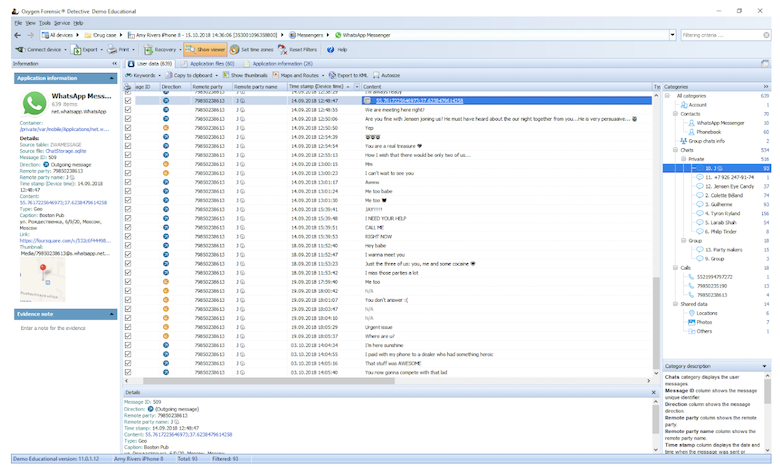Open Set time zones
The height and width of the screenshot is (472, 780).
pos(252,50)
